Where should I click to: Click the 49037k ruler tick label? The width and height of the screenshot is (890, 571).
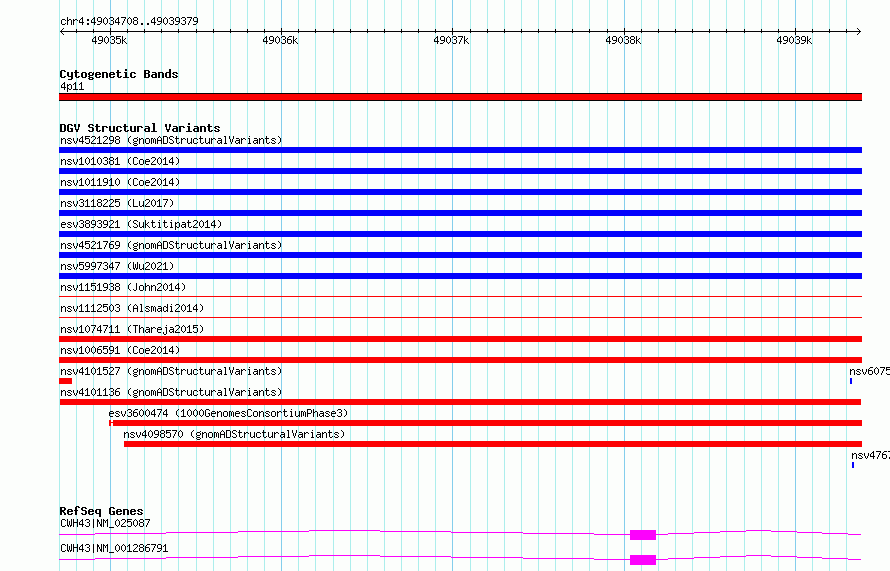coord(451,40)
